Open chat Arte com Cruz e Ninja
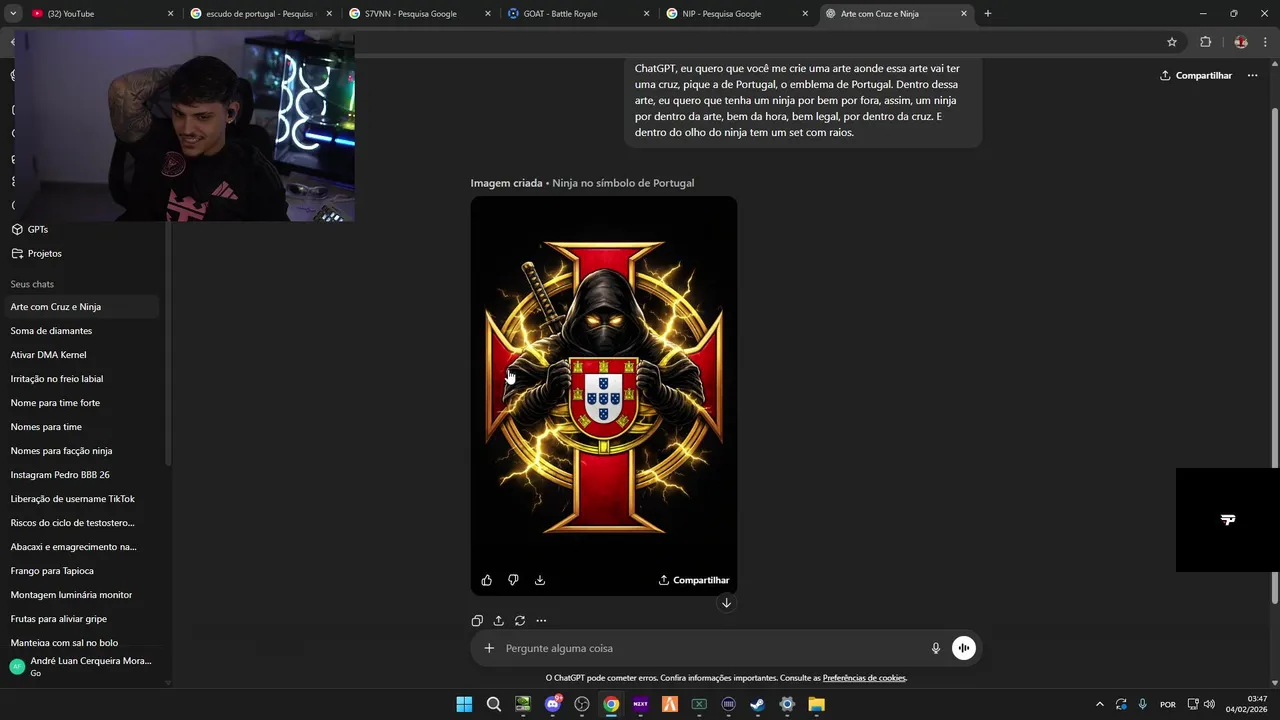This screenshot has width=1280, height=720. pos(80,307)
